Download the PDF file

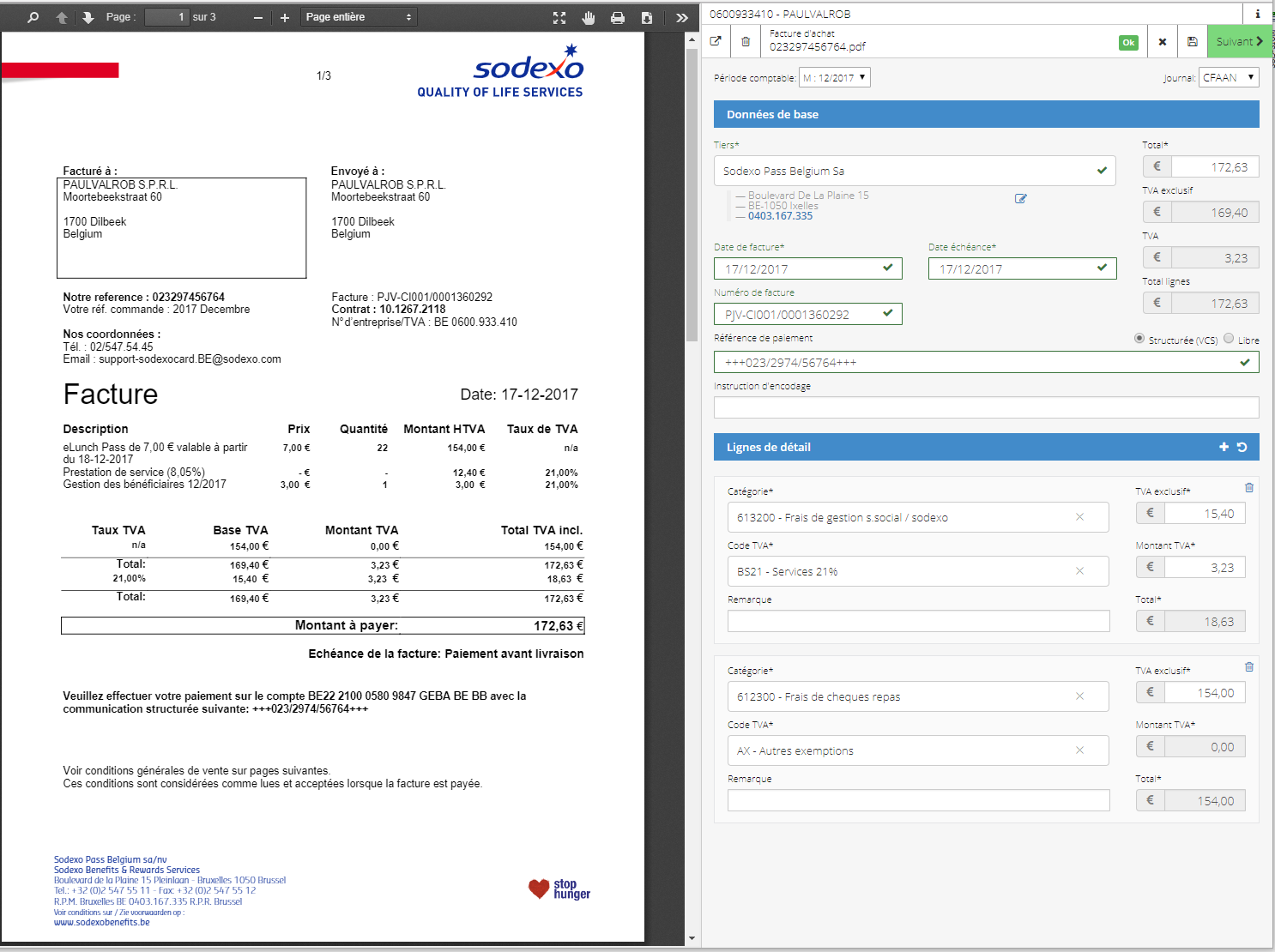click(x=647, y=17)
